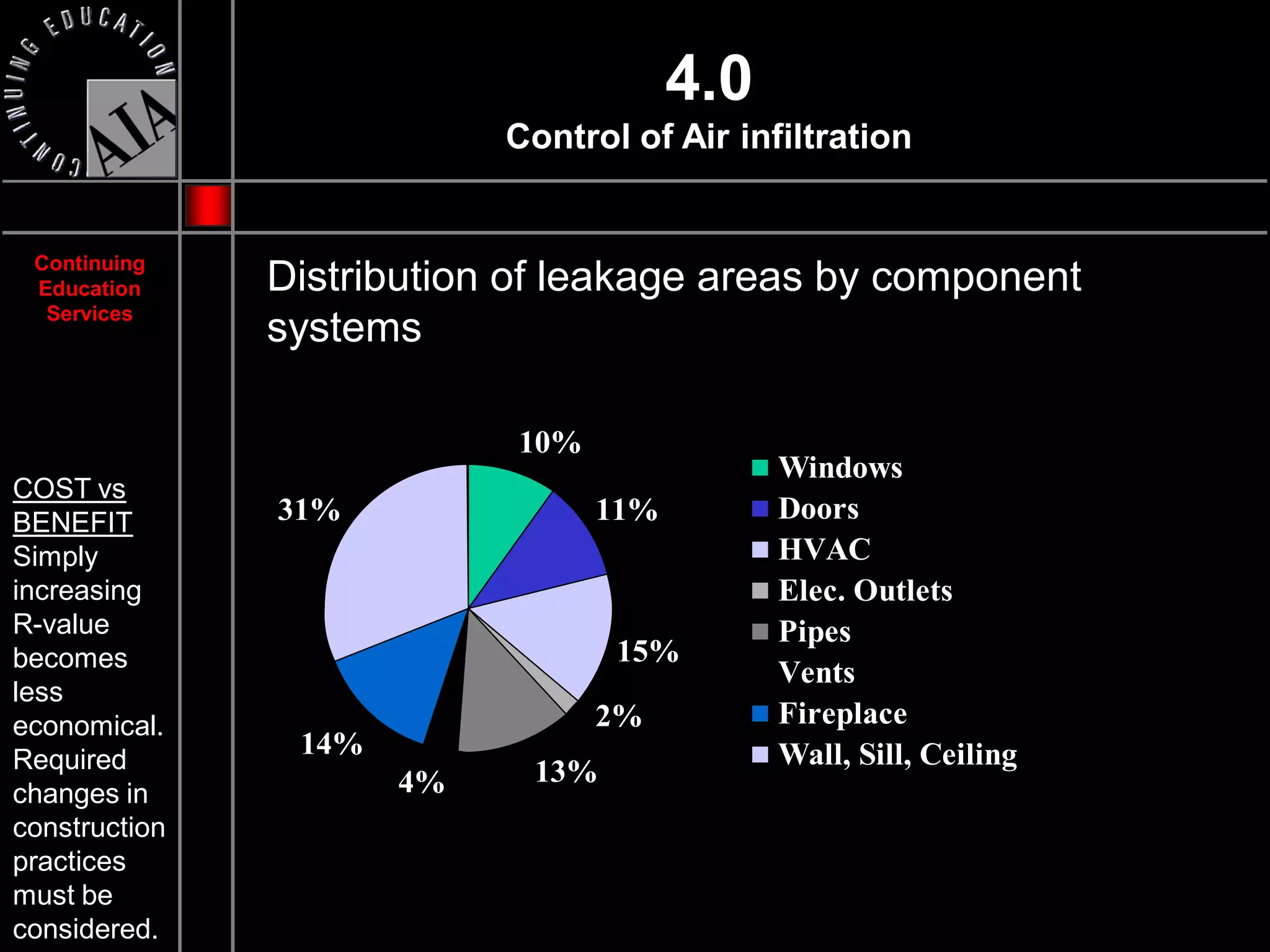Click the 'HVAC' legend label
Screen dimensions: 1270x952
click(825, 549)
